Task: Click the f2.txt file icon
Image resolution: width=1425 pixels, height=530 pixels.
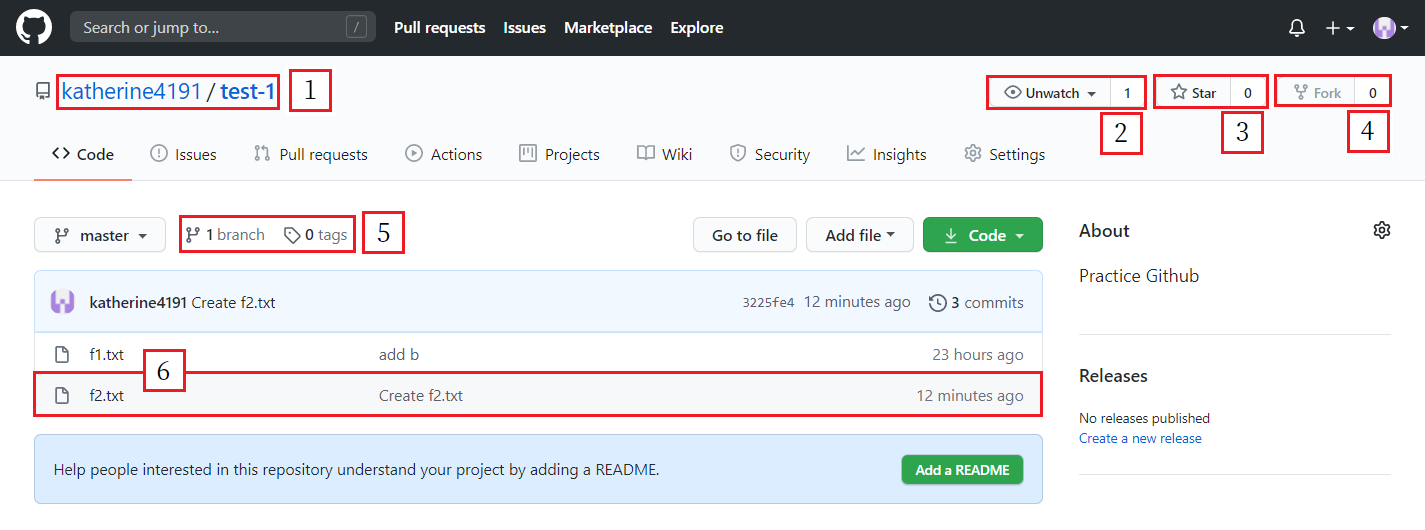Action: click(62, 395)
